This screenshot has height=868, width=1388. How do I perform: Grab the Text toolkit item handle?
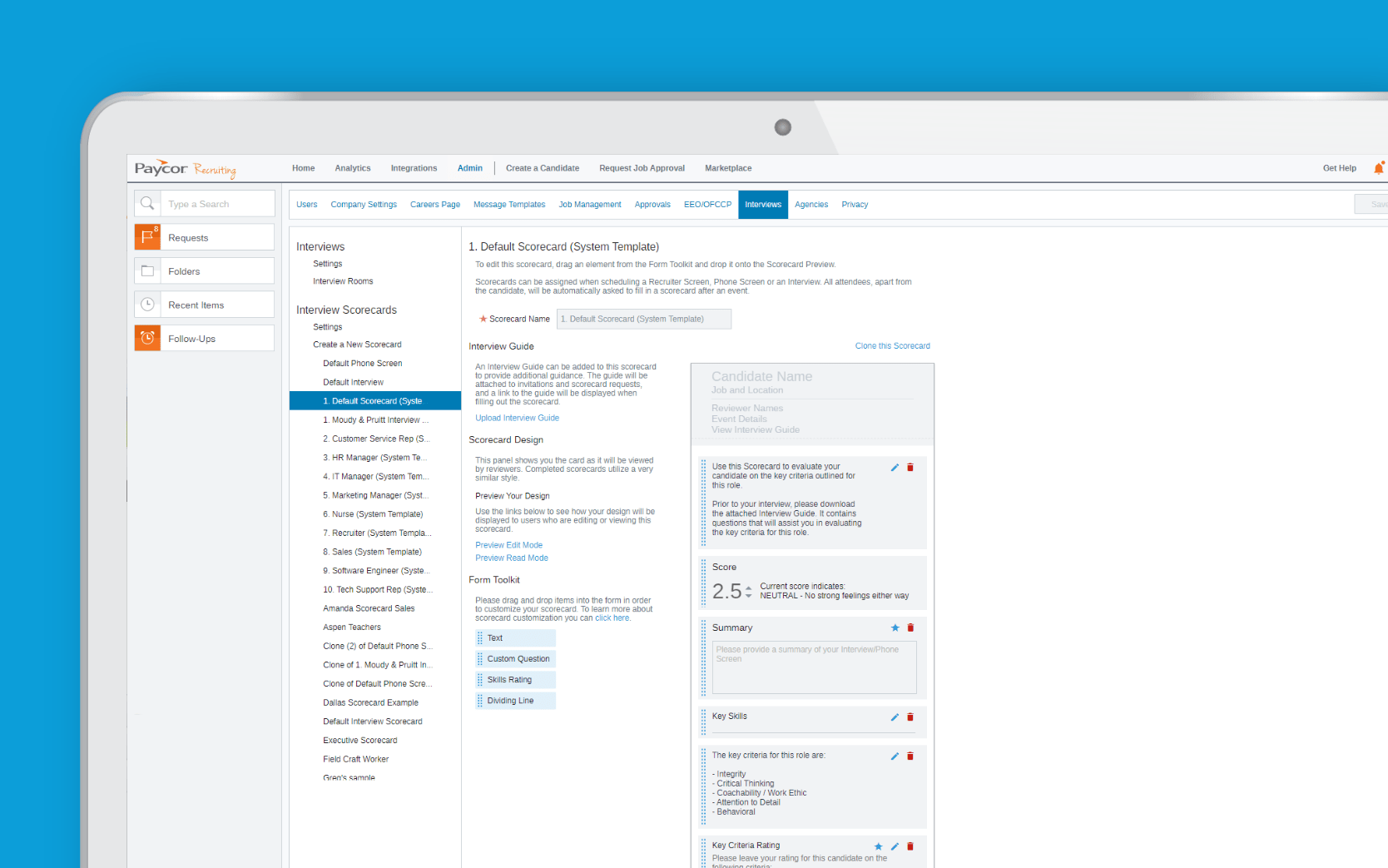[x=480, y=638]
